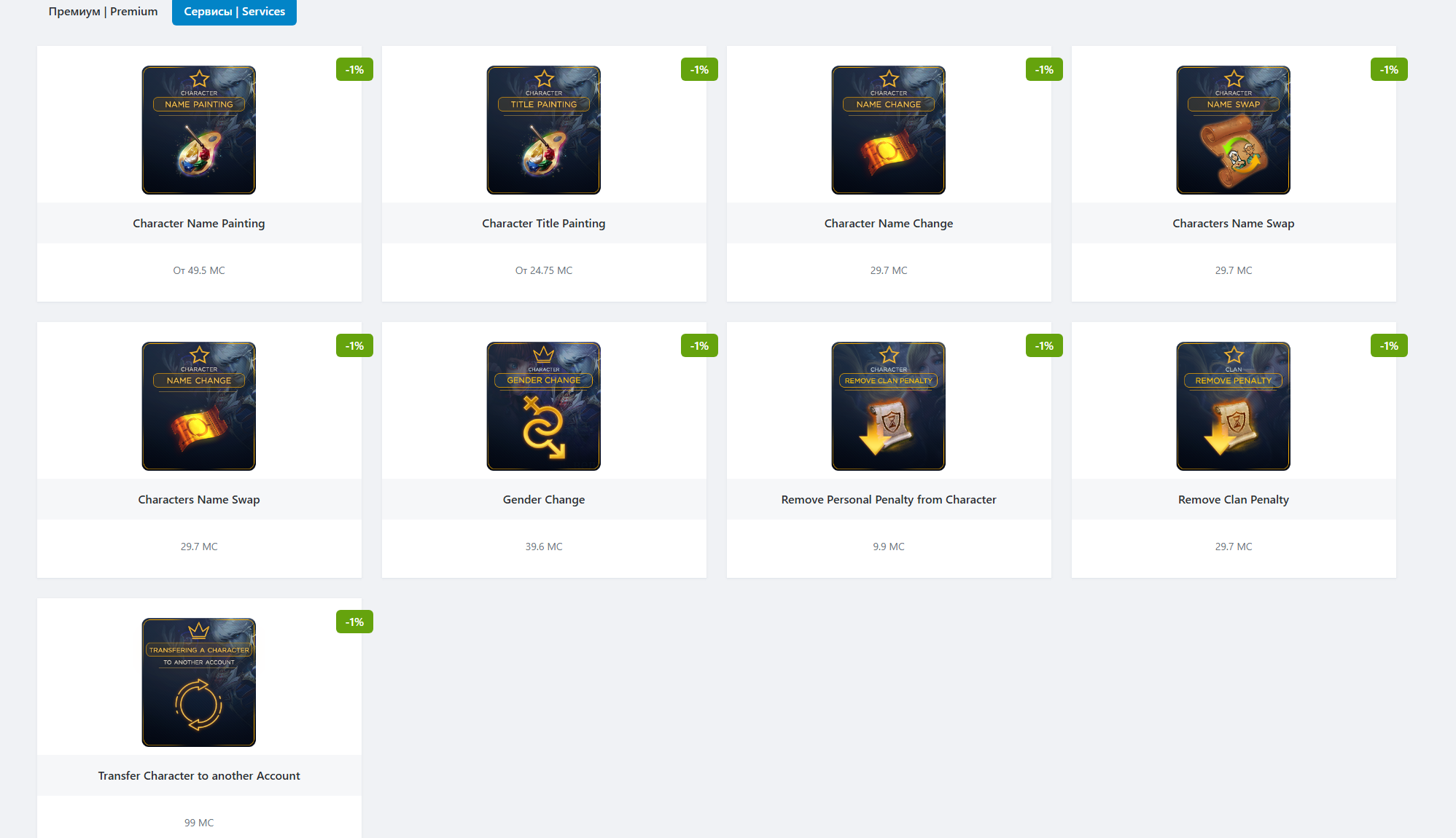Click the Remove Clan Penalty title
The height and width of the screenshot is (838, 1456).
pyautogui.click(x=1234, y=500)
